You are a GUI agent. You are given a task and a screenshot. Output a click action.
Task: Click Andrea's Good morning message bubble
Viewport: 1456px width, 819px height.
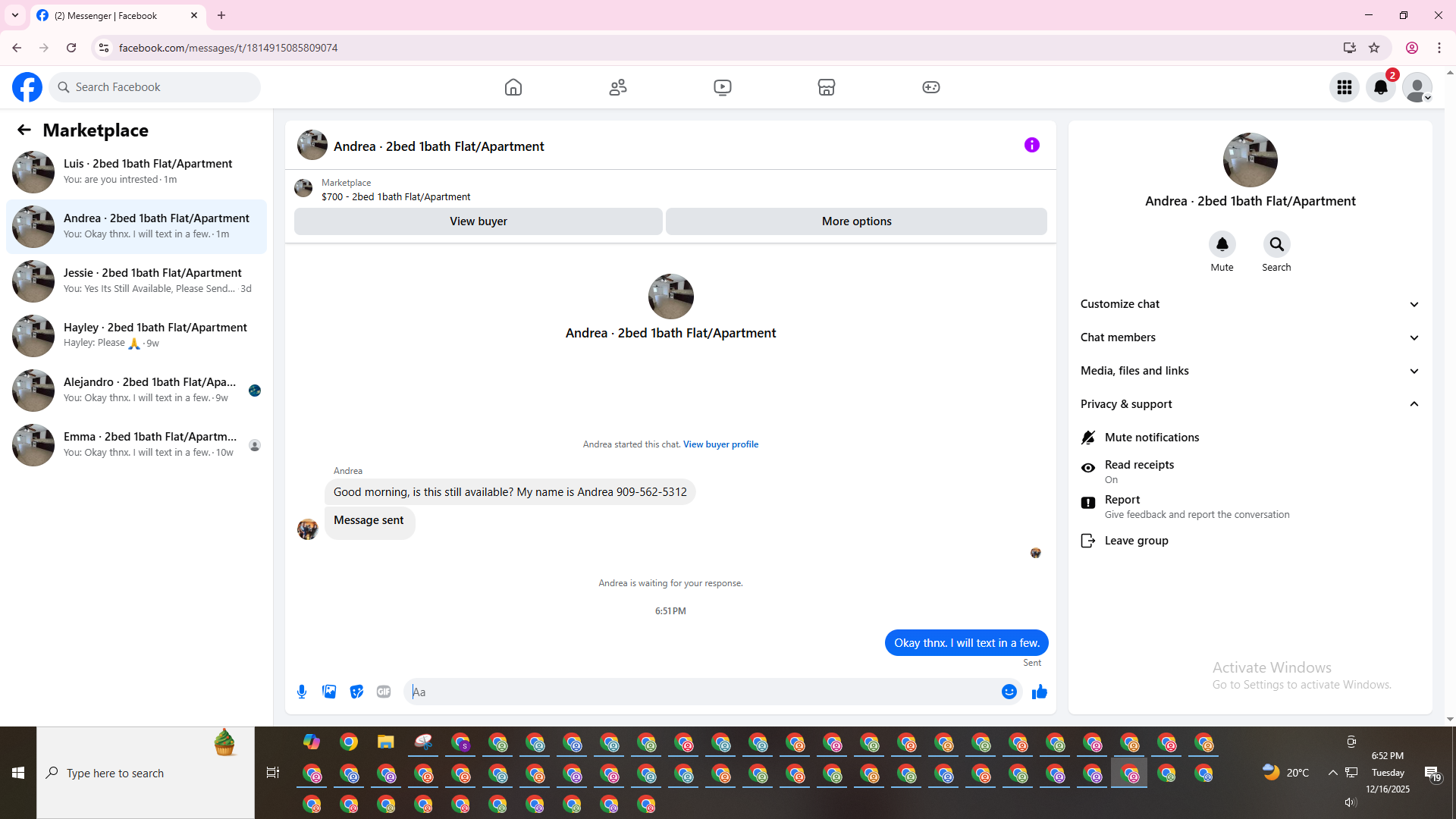coord(510,492)
